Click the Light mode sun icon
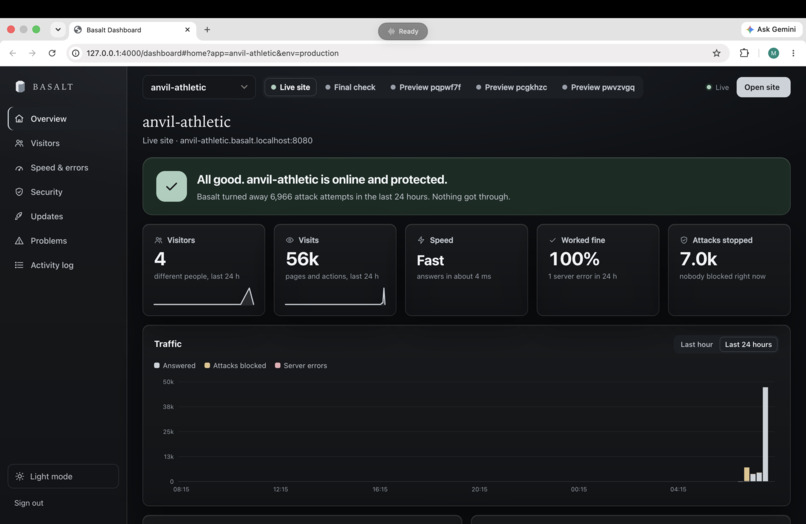This screenshot has width=806, height=524. click(20, 477)
